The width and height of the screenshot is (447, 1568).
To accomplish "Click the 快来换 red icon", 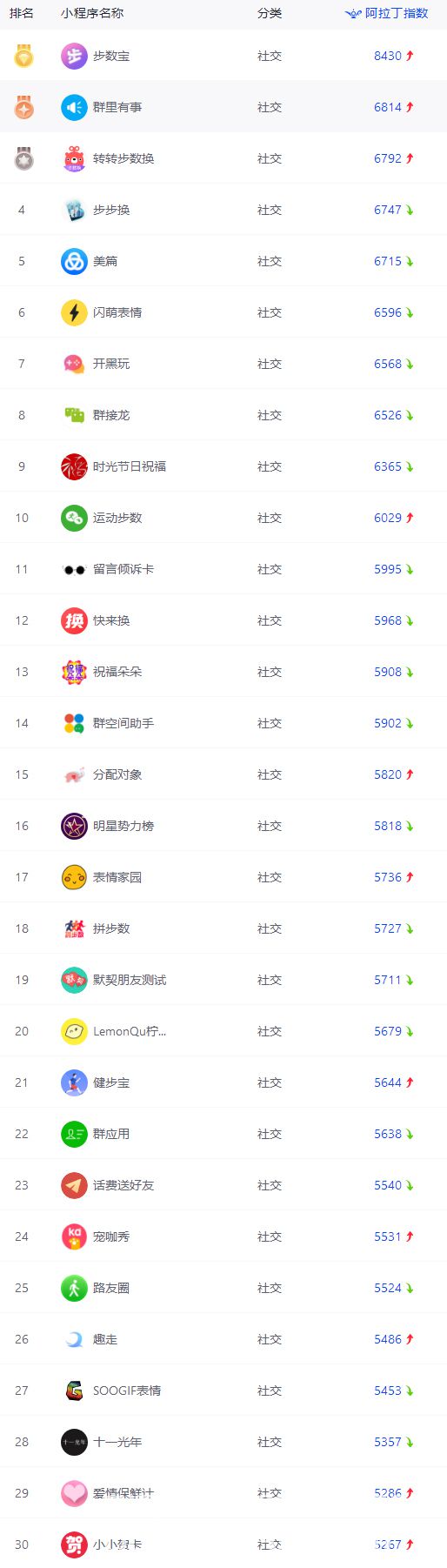I will tap(74, 620).
